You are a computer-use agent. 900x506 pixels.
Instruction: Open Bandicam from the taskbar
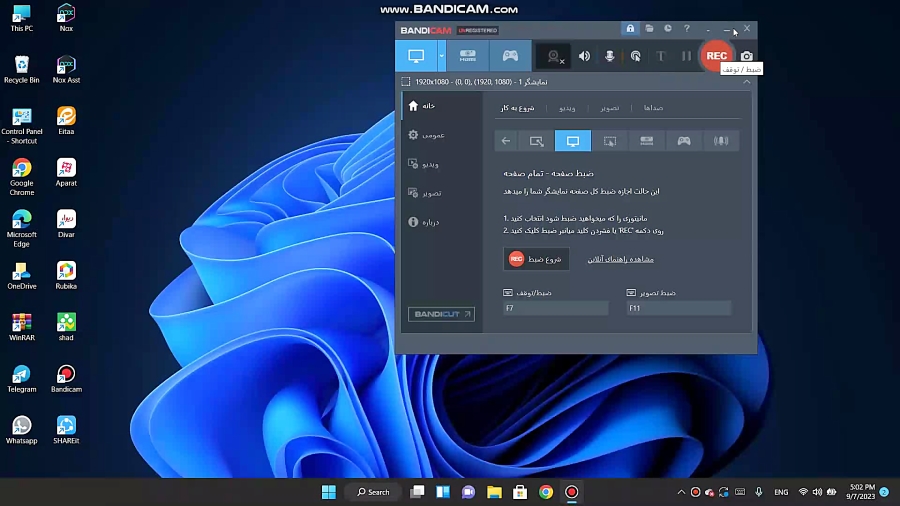click(572, 492)
